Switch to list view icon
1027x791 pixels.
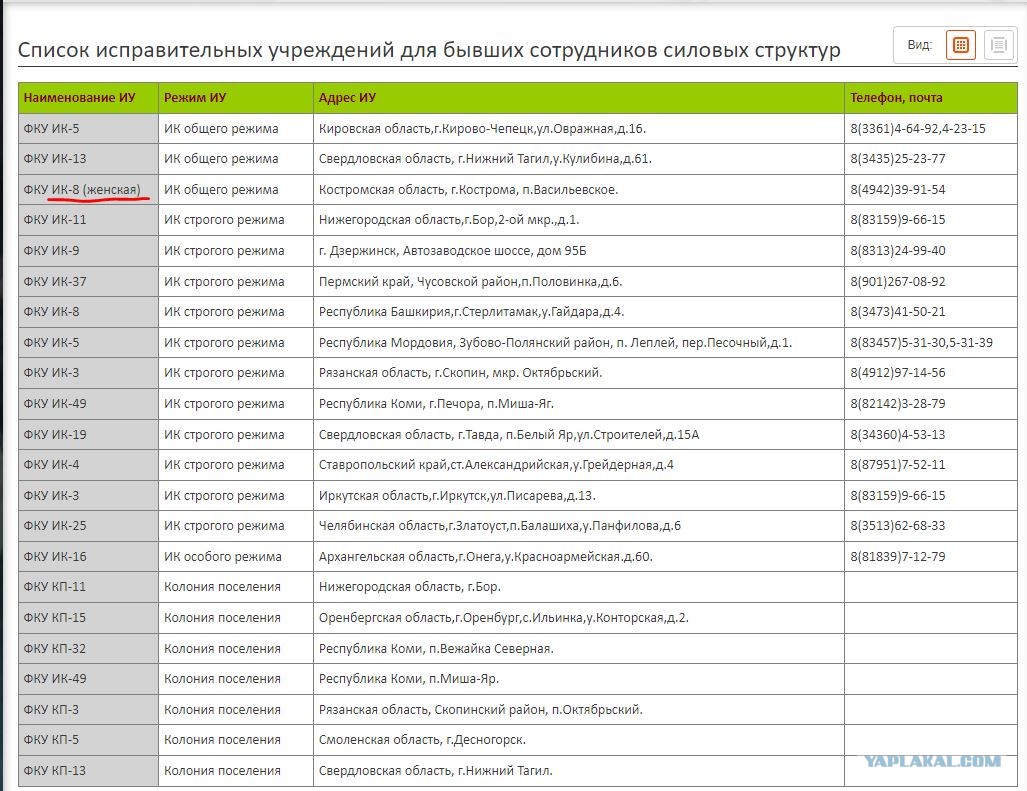[998, 45]
